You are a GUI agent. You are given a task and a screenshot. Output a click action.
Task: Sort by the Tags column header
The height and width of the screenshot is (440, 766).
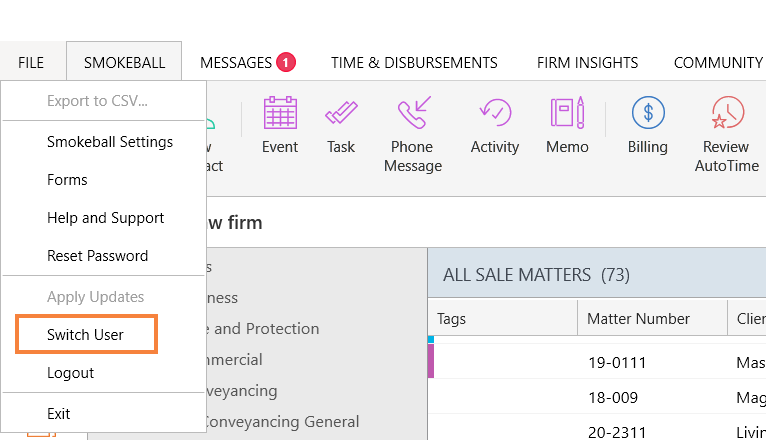pos(503,318)
